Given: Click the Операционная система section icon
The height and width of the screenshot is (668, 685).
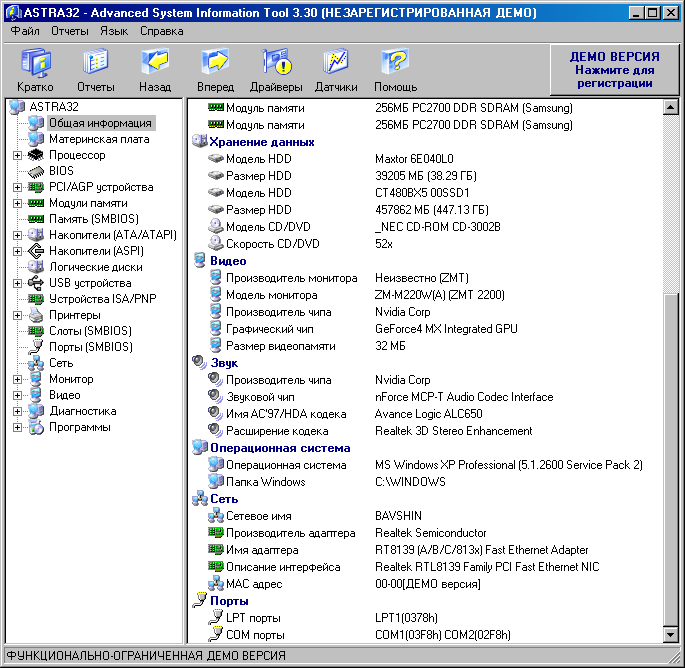Looking at the screenshot, I should (200, 447).
